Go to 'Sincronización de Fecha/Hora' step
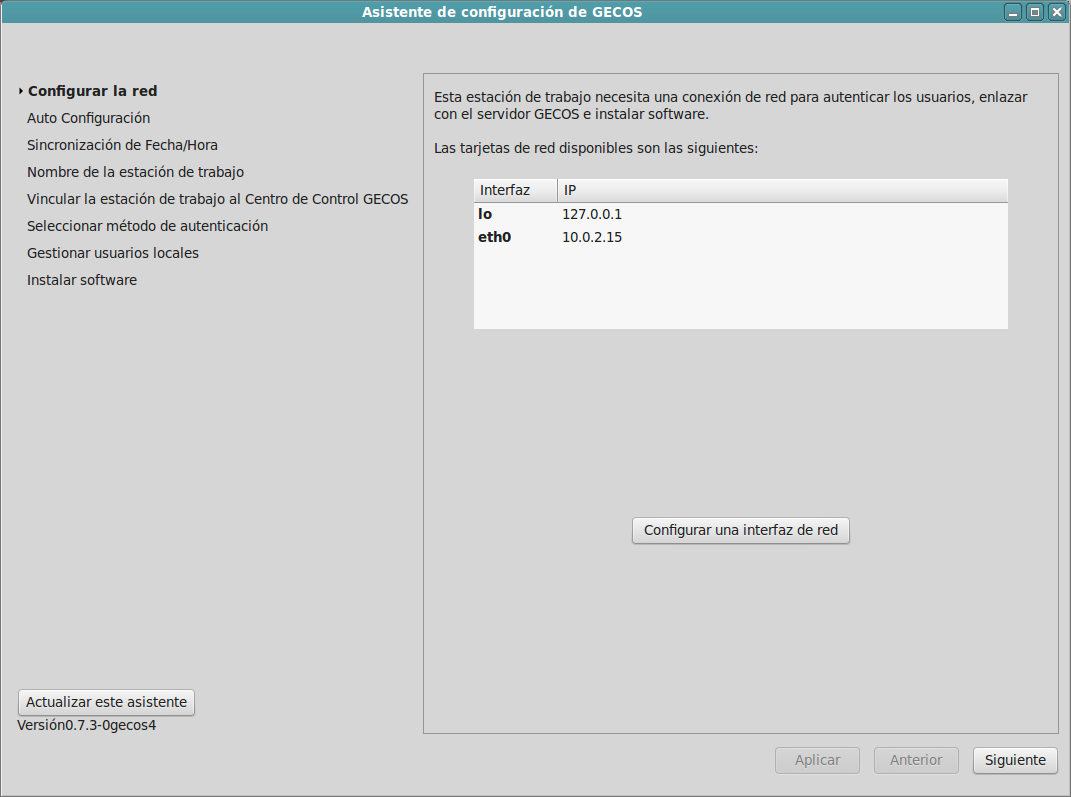Screen dimensions: 1071x797 pos(122,145)
